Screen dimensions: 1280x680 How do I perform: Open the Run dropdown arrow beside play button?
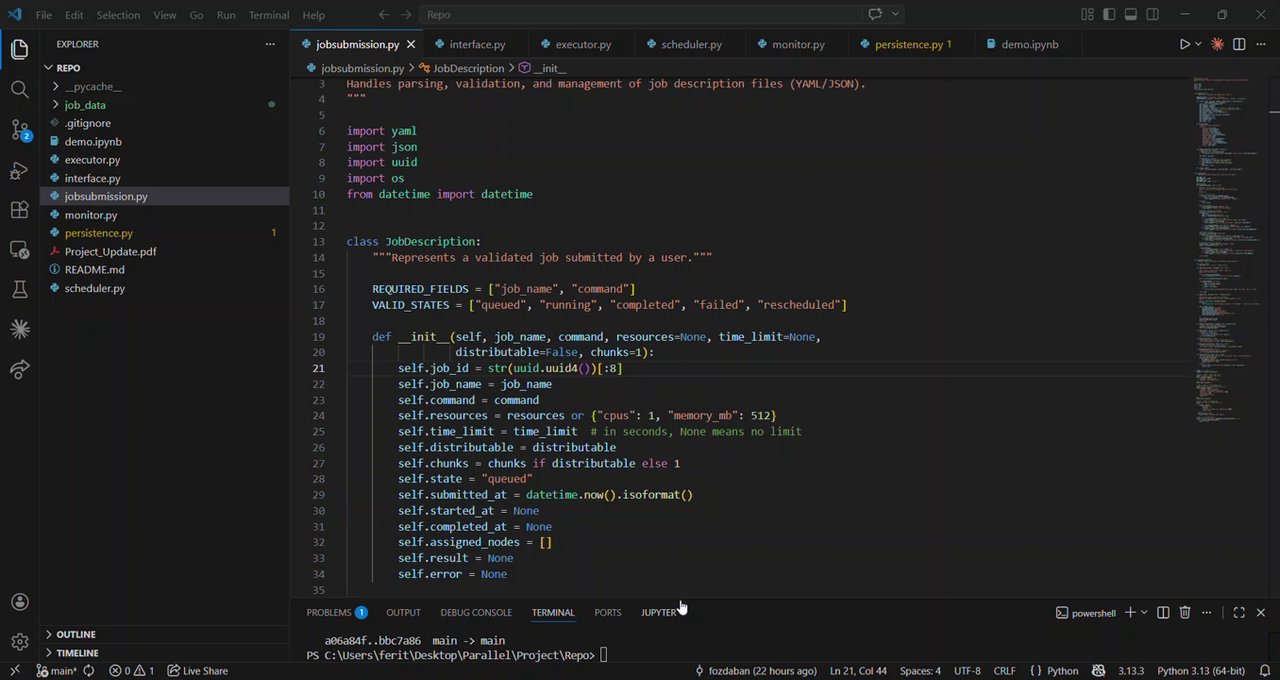point(1199,44)
